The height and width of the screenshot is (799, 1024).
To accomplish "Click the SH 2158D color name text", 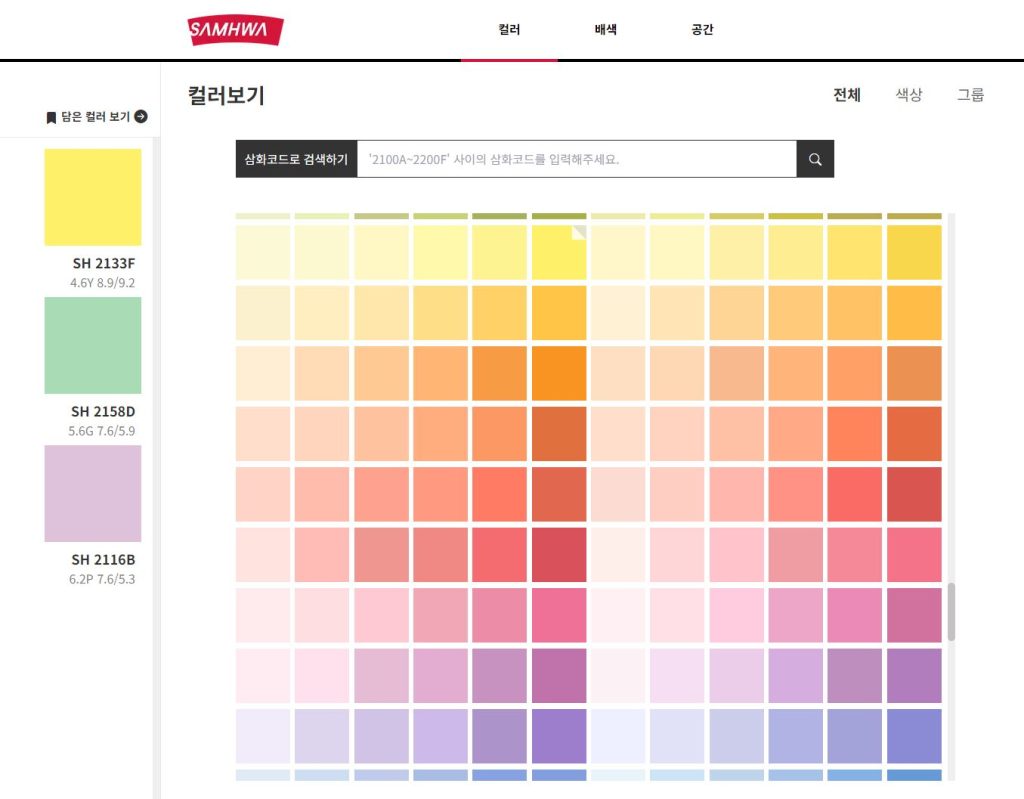I will tap(103, 411).
